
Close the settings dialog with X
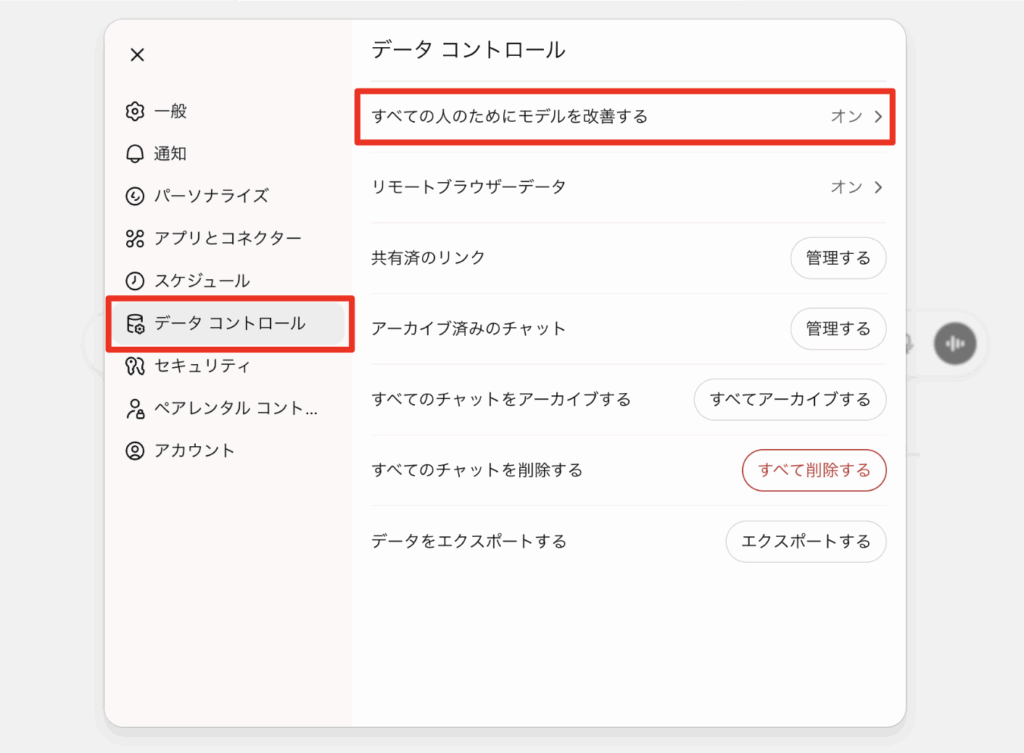pyautogui.click(x=138, y=55)
